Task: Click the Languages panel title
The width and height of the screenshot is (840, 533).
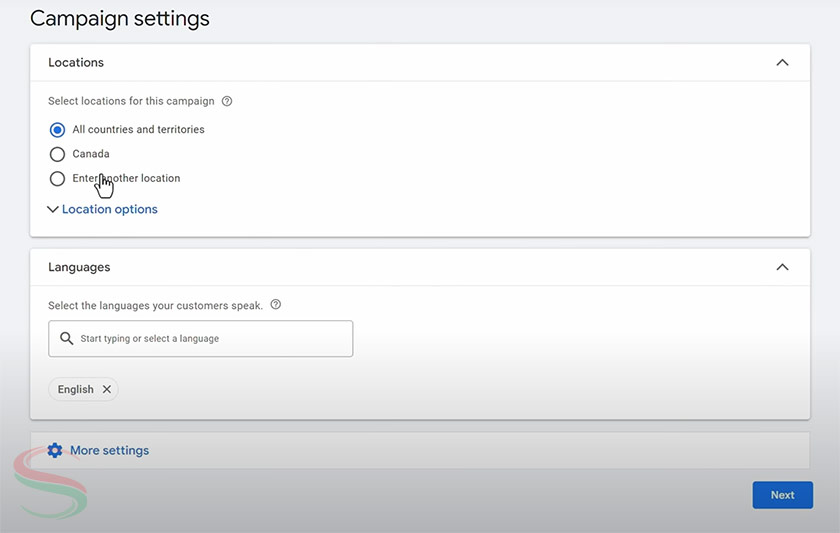Action: pyautogui.click(x=79, y=267)
